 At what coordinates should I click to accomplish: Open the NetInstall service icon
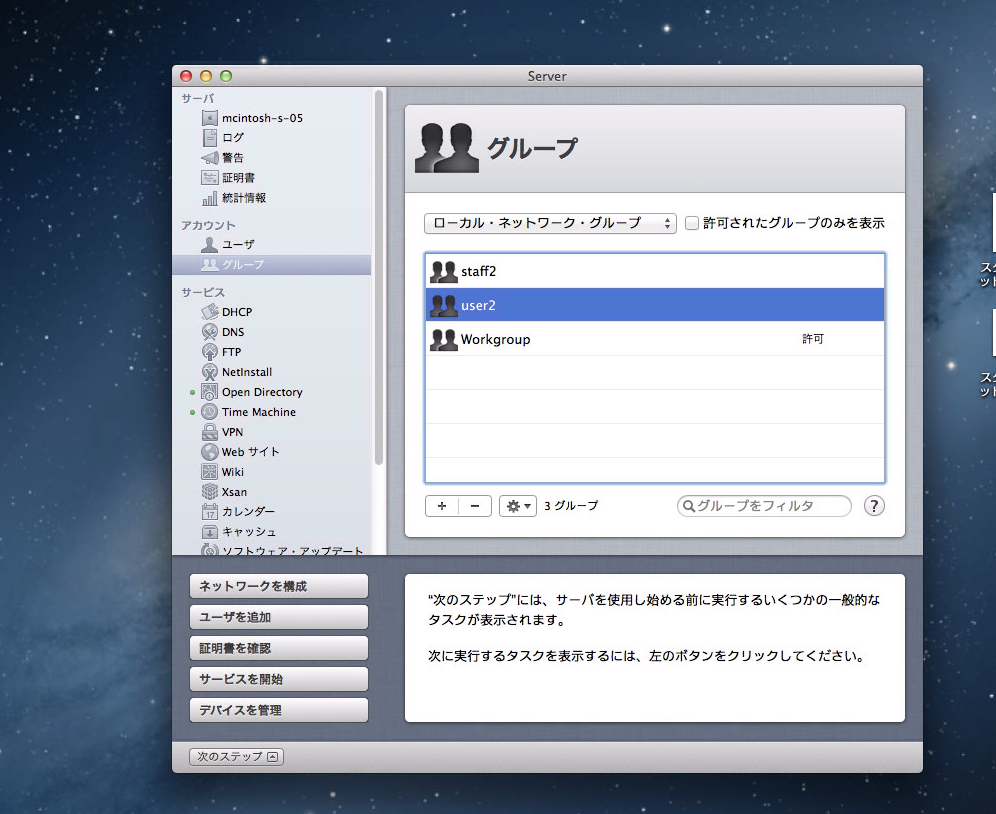(210, 372)
